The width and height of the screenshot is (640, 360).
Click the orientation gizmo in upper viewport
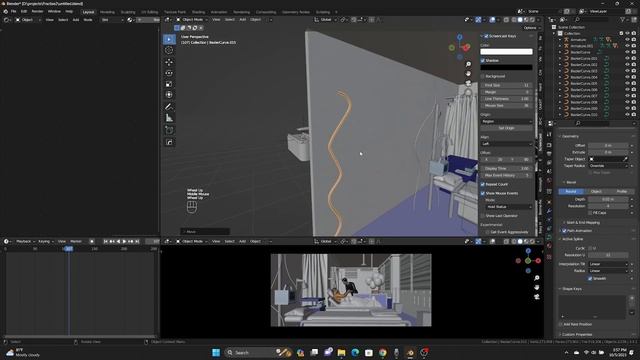click(x=460, y=47)
